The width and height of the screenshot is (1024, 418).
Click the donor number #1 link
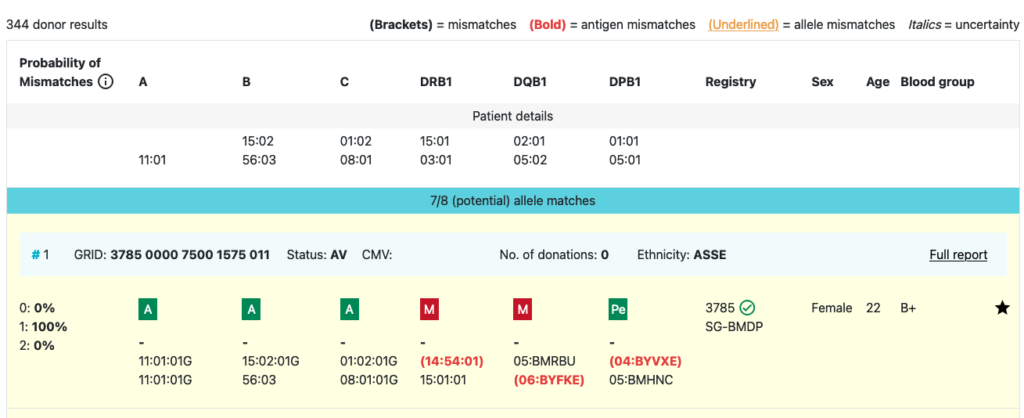(x=41, y=255)
